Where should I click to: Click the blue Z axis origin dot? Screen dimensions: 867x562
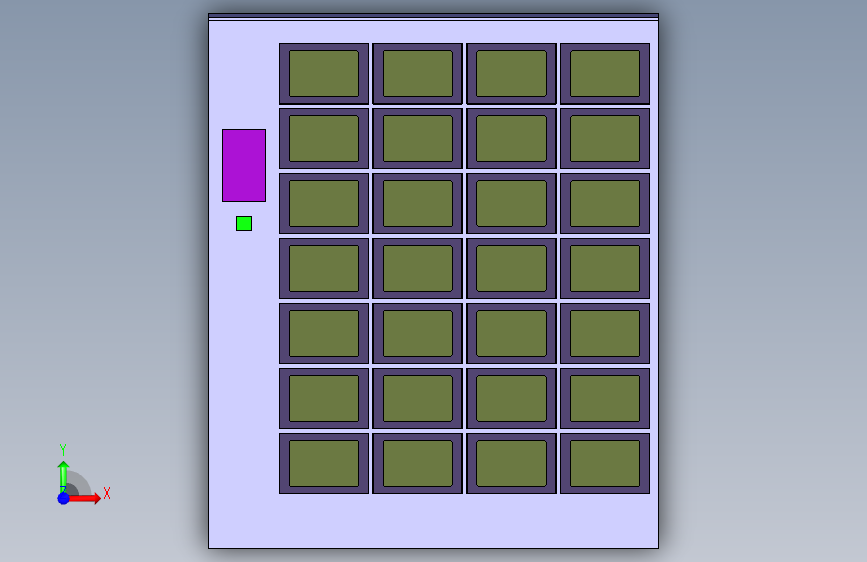(64, 498)
